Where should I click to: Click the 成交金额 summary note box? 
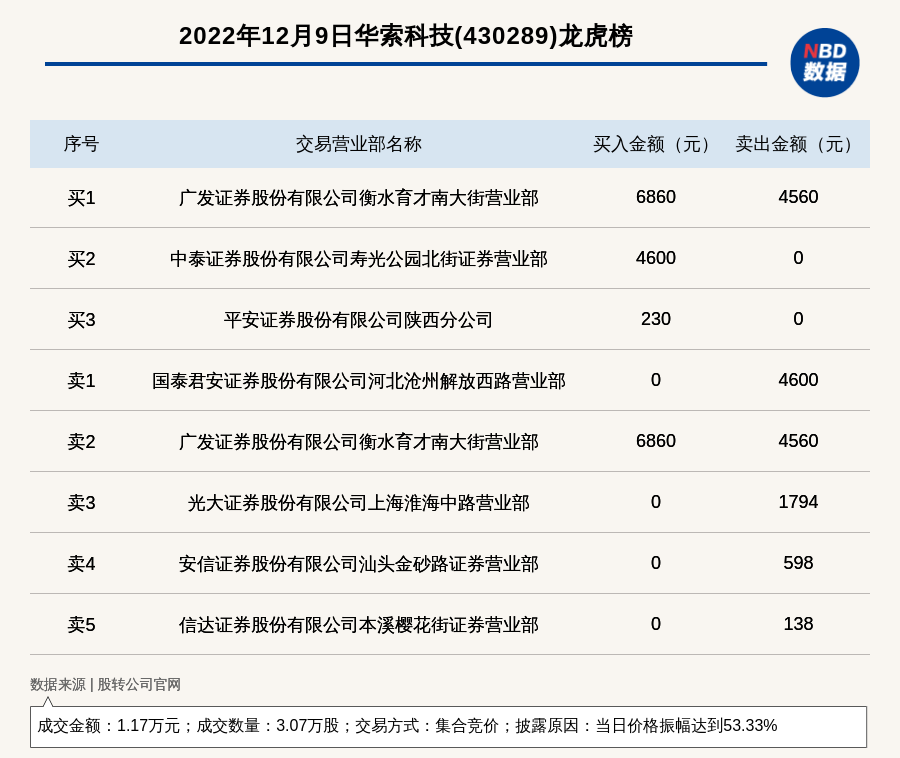[x=448, y=726]
